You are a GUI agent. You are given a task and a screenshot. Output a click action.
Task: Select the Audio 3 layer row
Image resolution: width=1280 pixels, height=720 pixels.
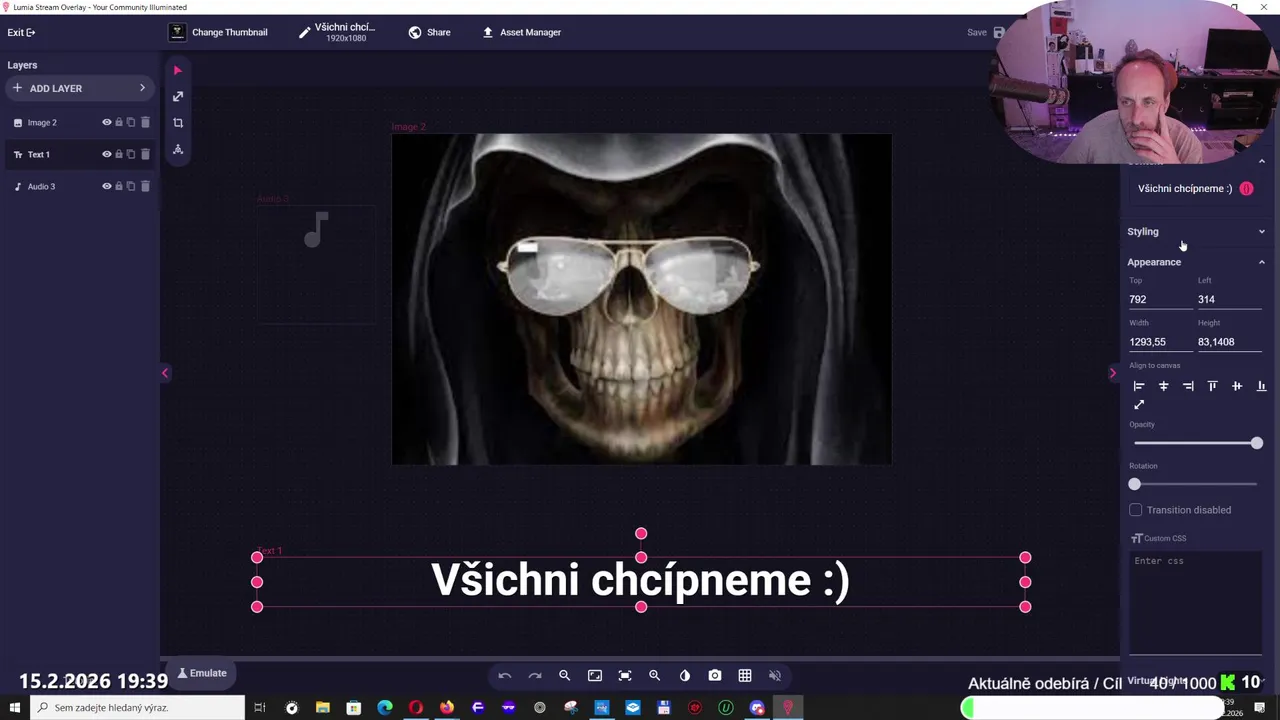[x=80, y=186]
